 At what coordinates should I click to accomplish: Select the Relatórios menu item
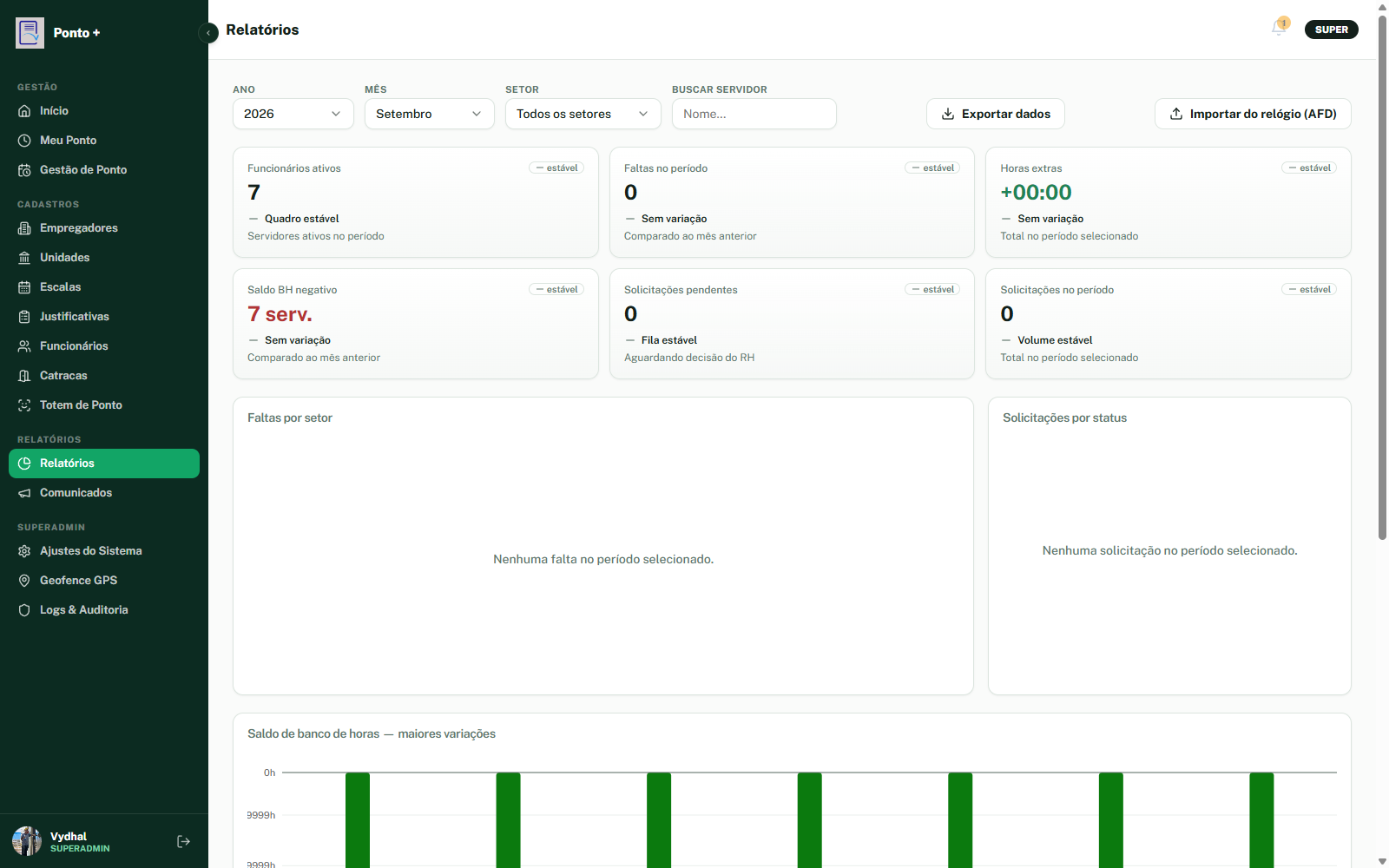pos(104,464)
